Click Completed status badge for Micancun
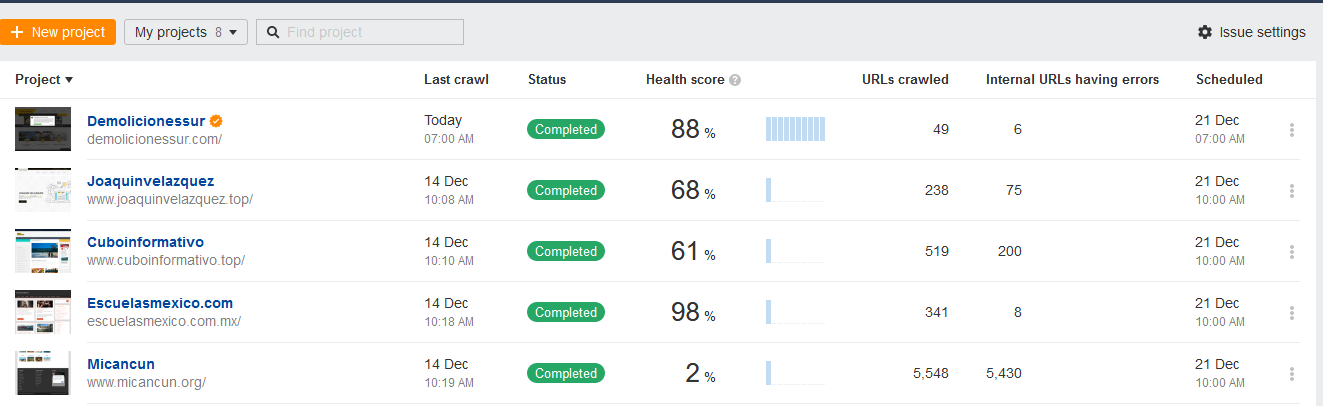 point(566,373)
